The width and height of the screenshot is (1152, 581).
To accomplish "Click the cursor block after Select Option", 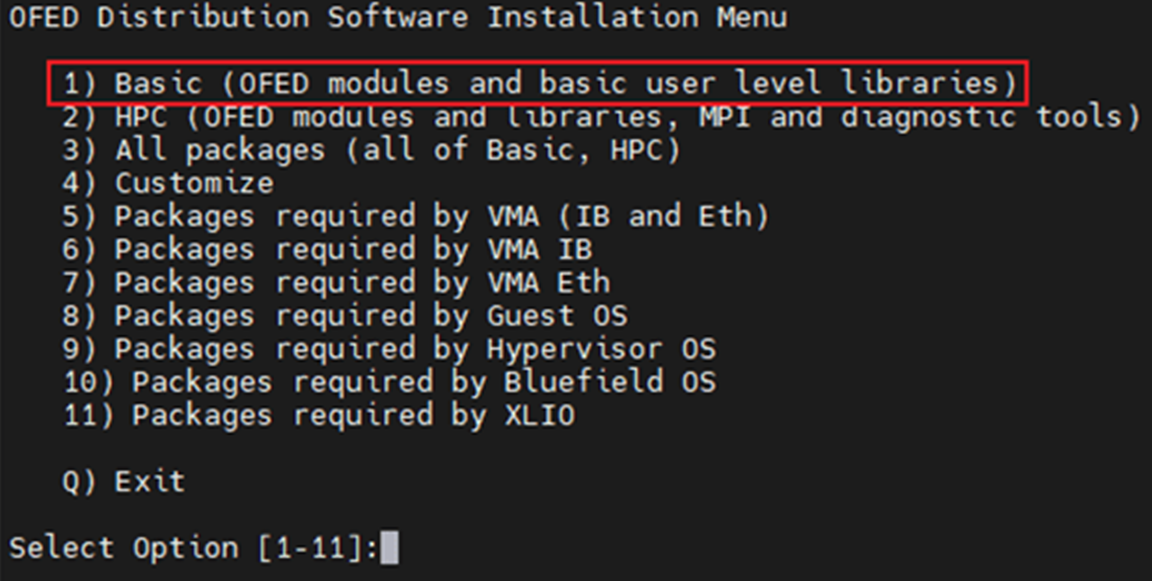I will tap(389, 548).
